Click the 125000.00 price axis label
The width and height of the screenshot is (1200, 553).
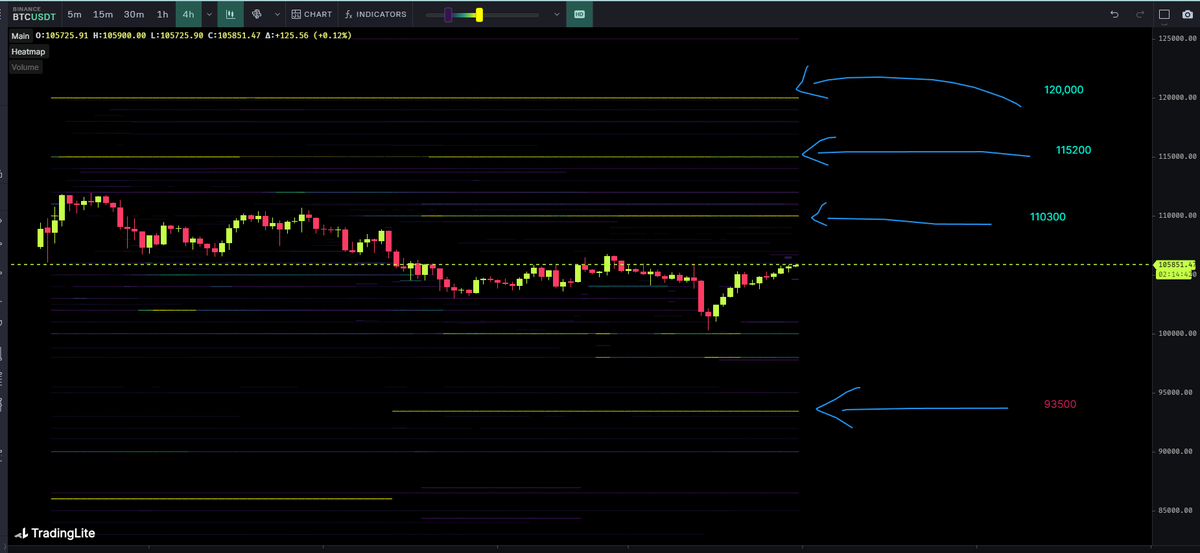(x=1177, y=38)
